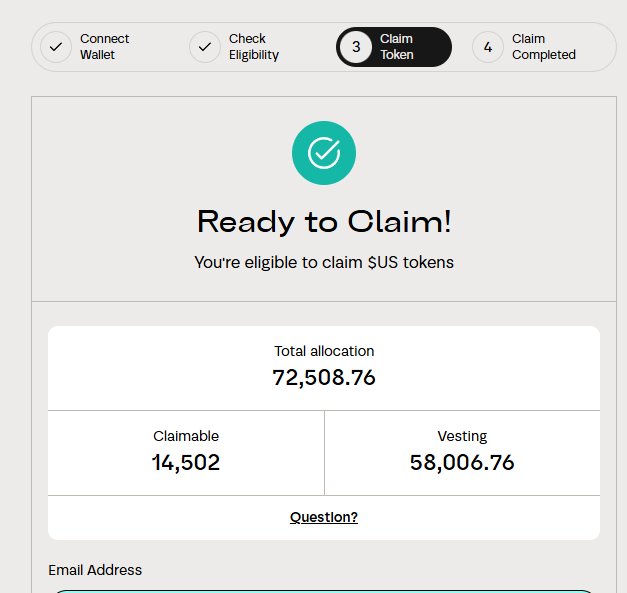This screenshot has width=627, height=593.
Task: Click the Check Eligibility checkmark icon
Action: tap(205, 47)
